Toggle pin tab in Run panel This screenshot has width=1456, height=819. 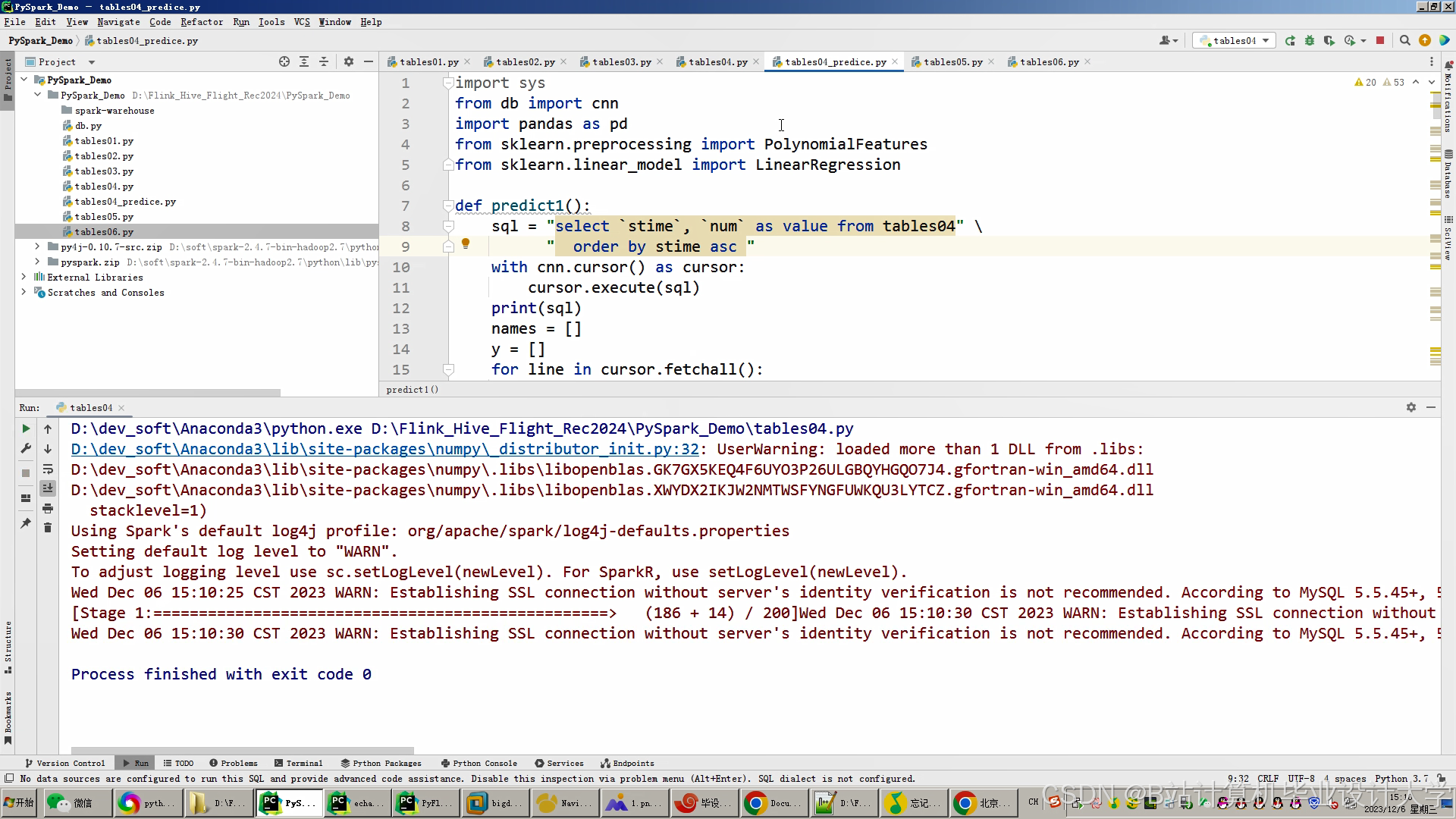(26, 523)
